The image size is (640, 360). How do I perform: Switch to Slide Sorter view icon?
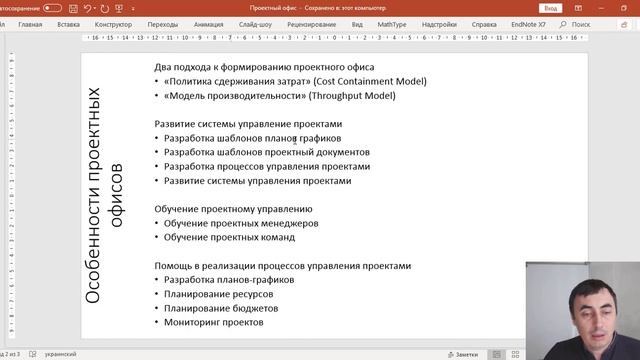tap(516, 355)
